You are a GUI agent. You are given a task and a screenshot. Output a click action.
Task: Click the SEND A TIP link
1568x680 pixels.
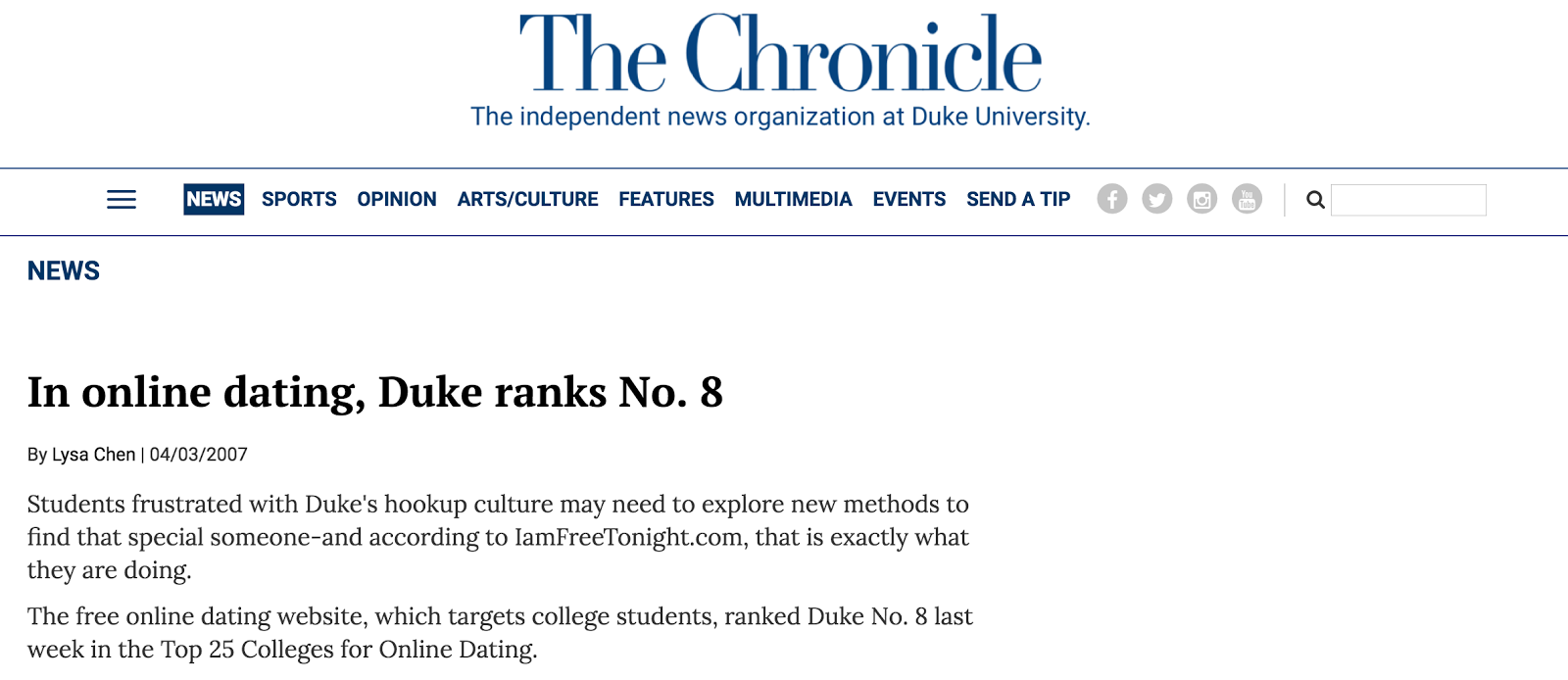coord(1018,199)
